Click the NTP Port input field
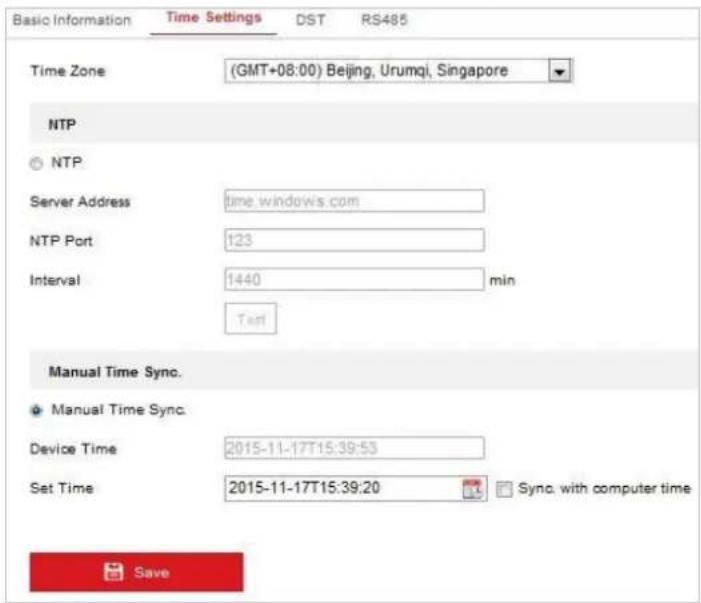701x603 pixels. pos(354,240)
